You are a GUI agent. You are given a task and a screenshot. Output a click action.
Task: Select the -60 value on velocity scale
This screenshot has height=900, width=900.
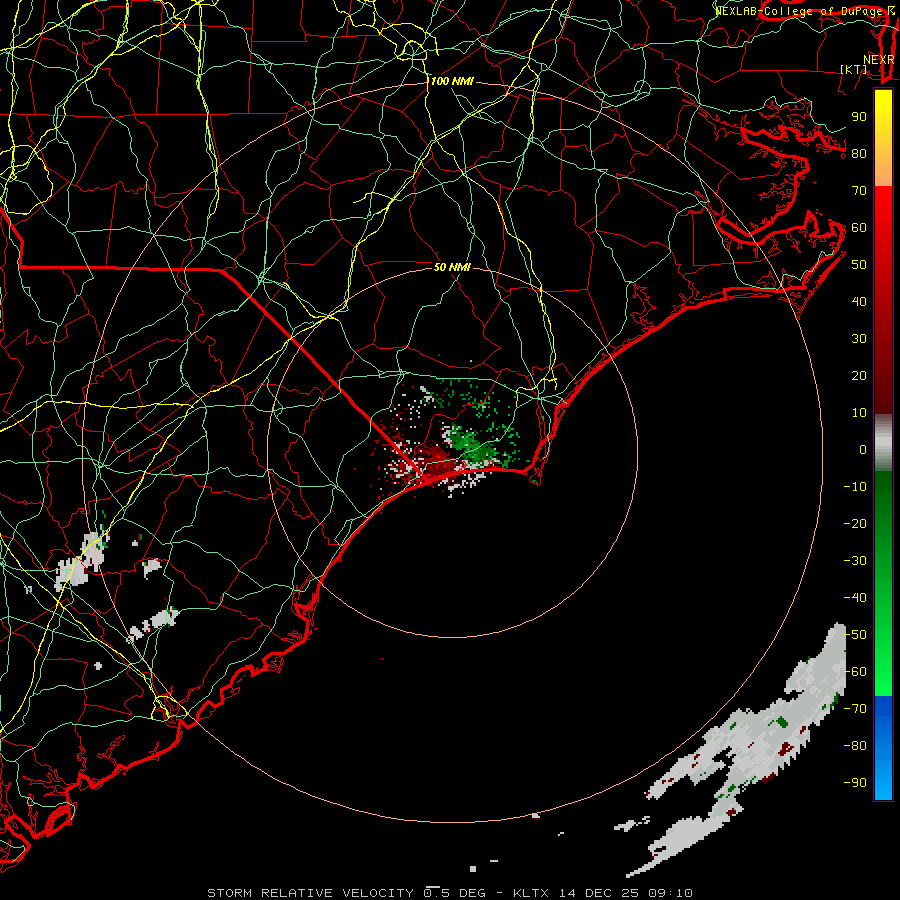[855, 672]
